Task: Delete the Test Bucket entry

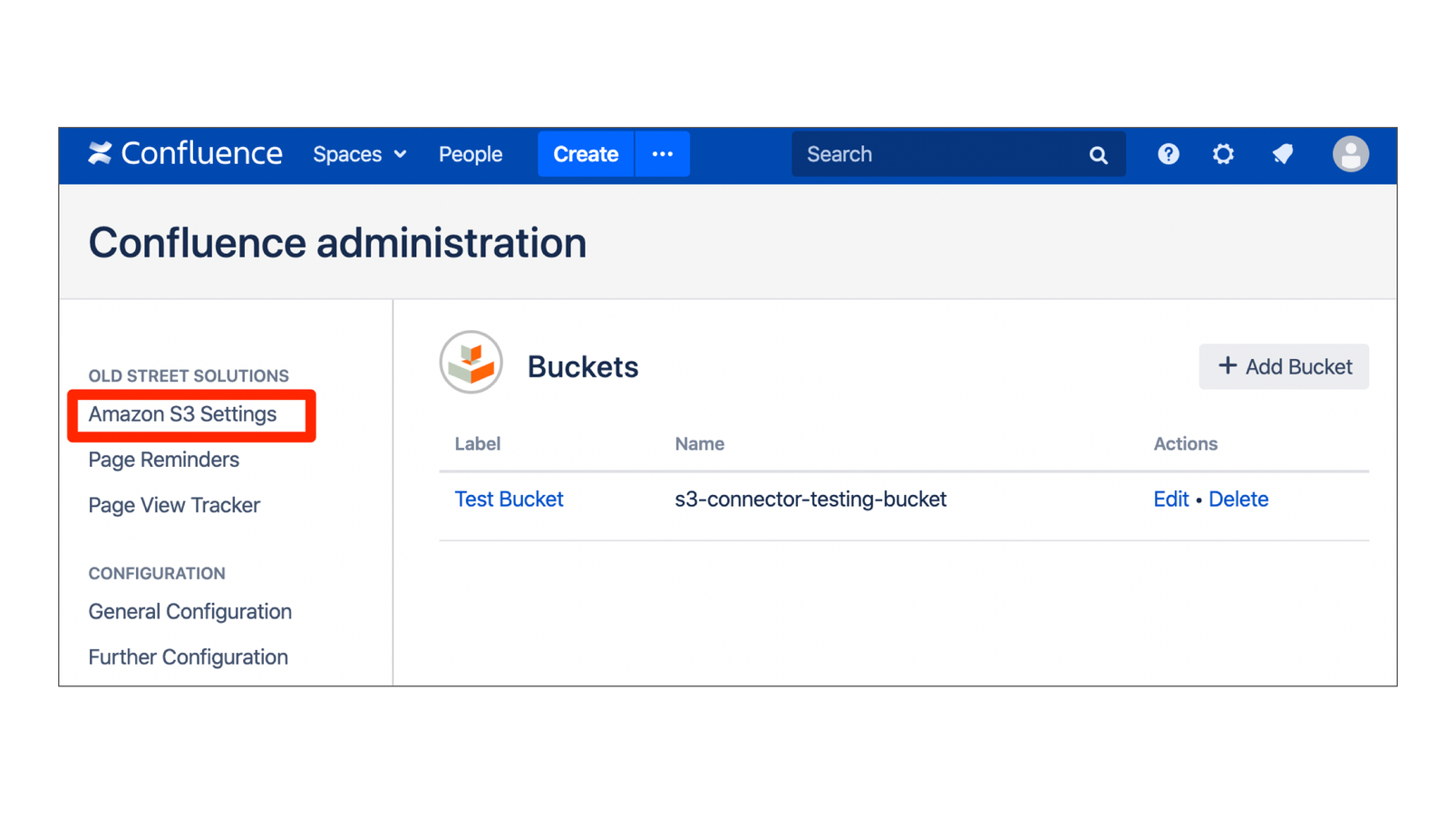Action: [x=1238, y=500]
